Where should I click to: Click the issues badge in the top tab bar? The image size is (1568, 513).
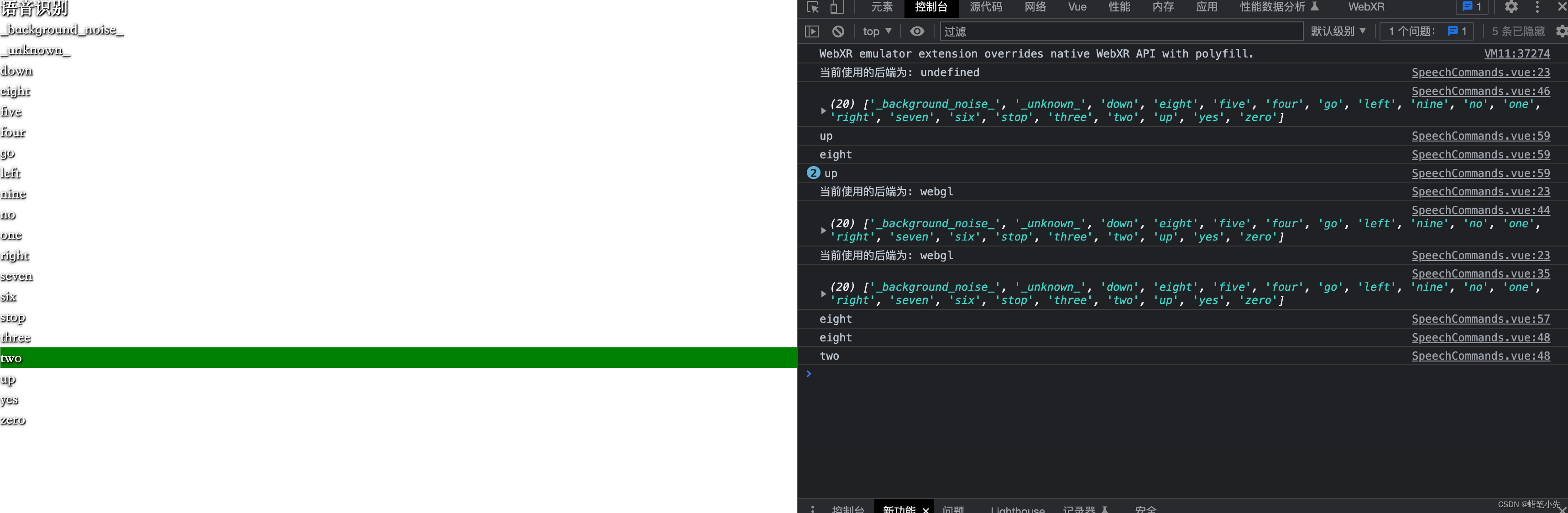[1471, 7]
